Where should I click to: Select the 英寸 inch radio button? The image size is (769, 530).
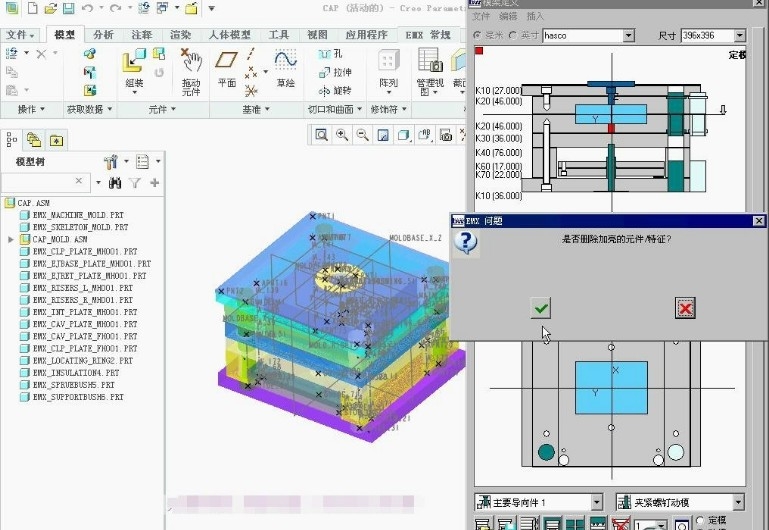pos(513,35)
